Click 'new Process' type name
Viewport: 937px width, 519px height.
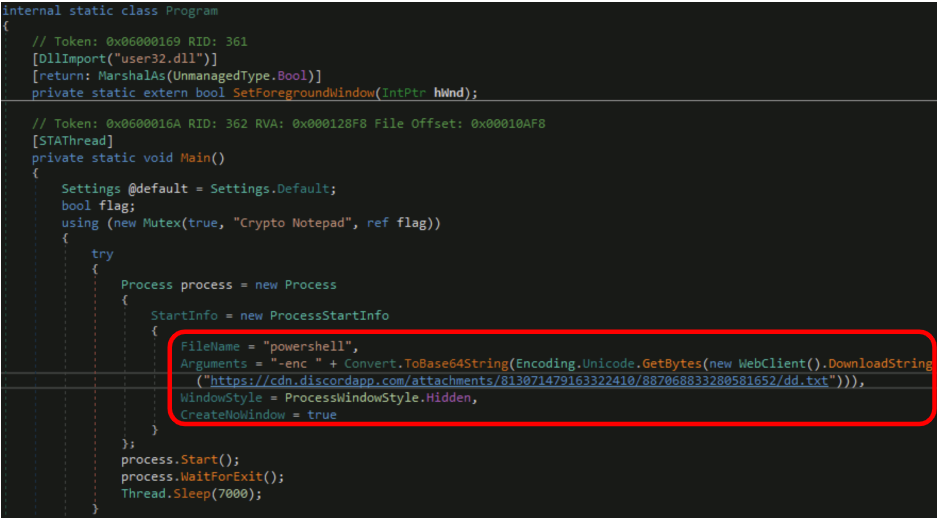click(x=311, y=285)
